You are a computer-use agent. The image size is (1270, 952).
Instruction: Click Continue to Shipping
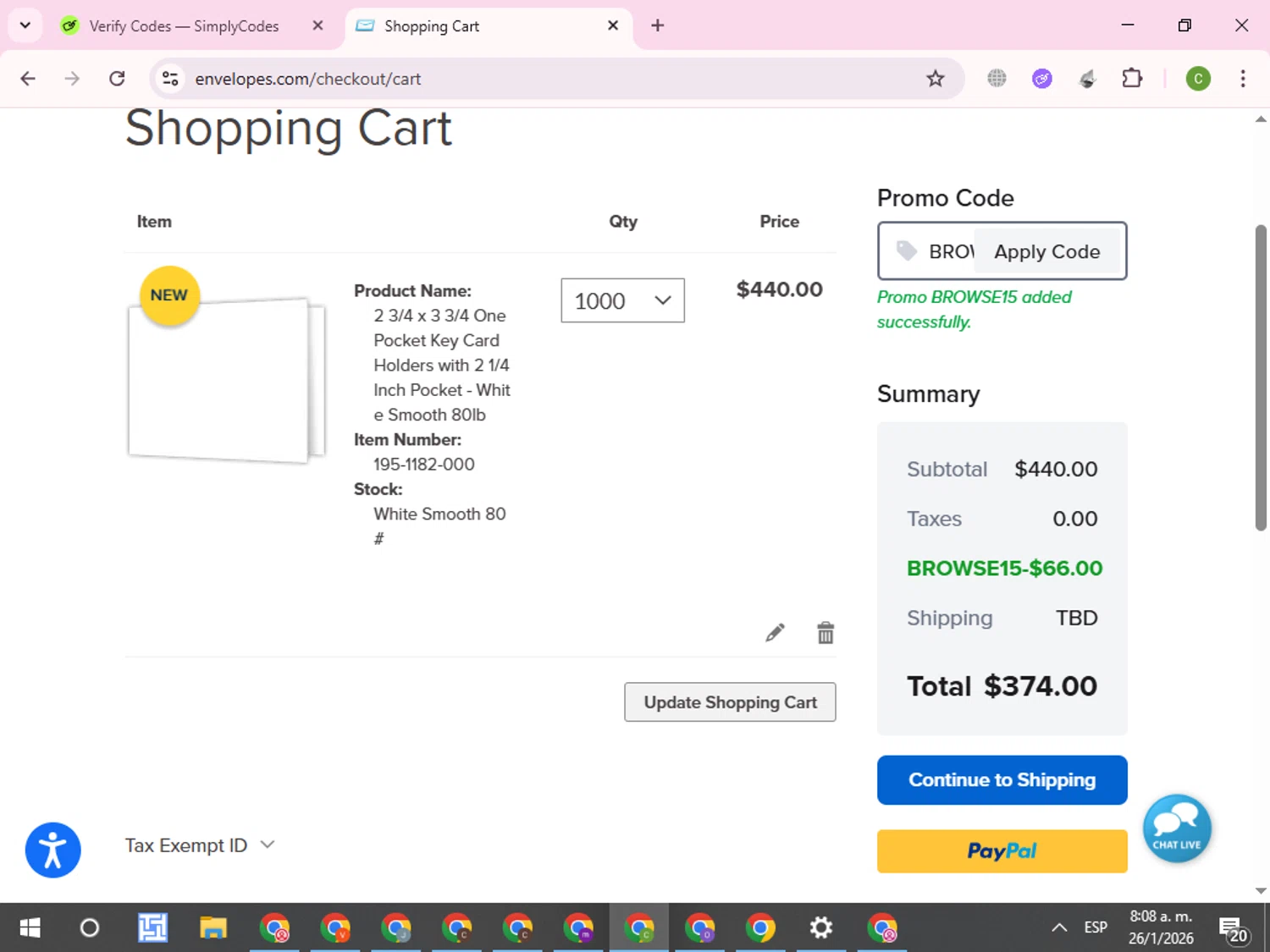coord(1002,780)
